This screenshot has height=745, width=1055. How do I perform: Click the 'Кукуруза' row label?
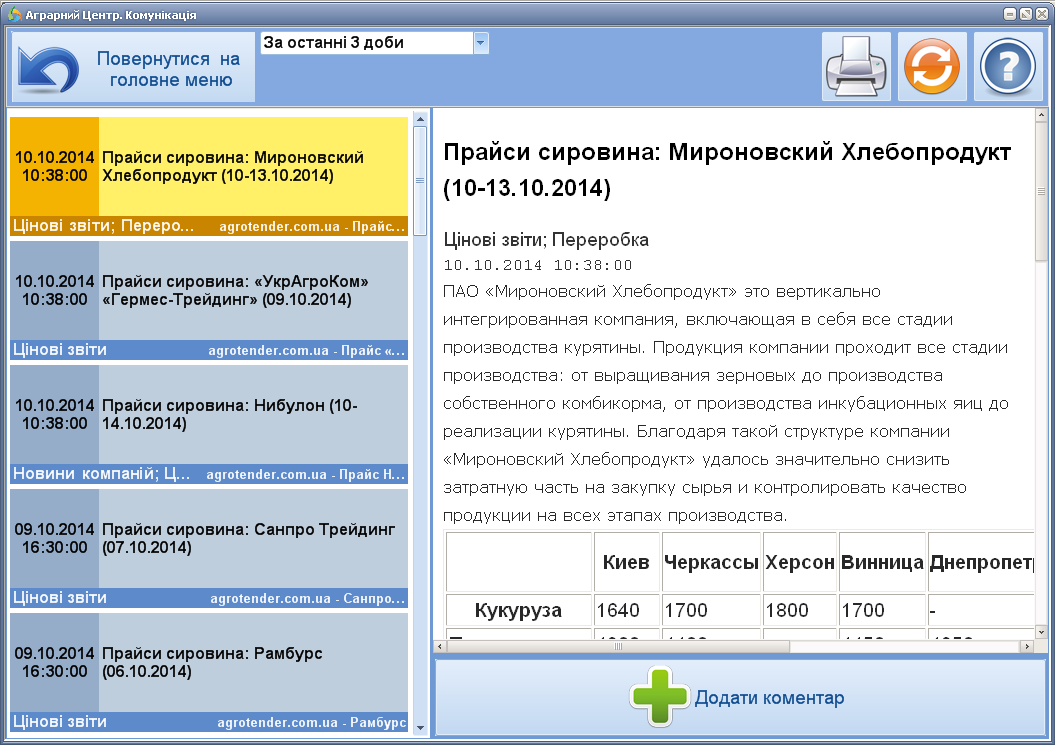click(x=518, y=610)
